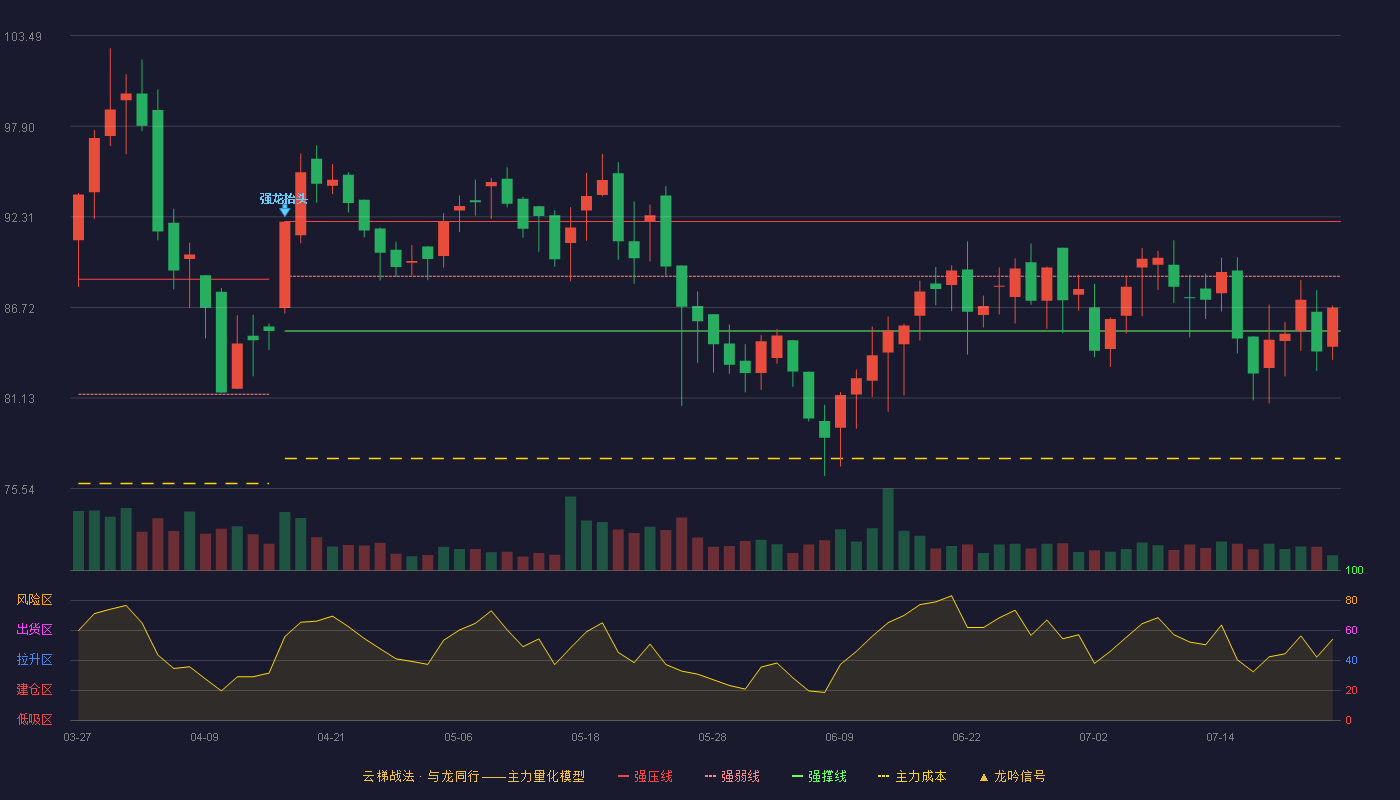Click the chart title 云梯战法 text
1400x800 pixels.
pos(388,776)
